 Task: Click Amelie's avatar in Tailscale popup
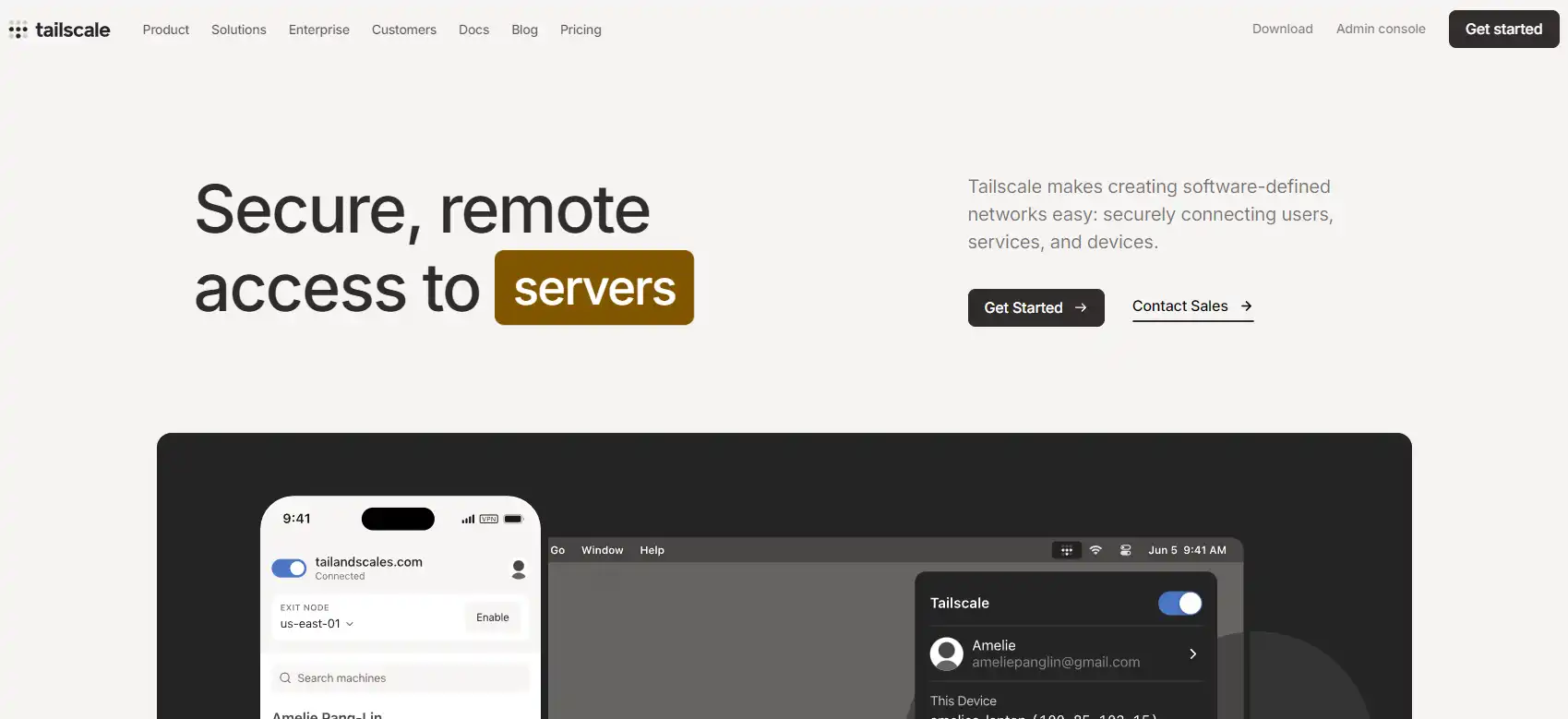(947, 653)
